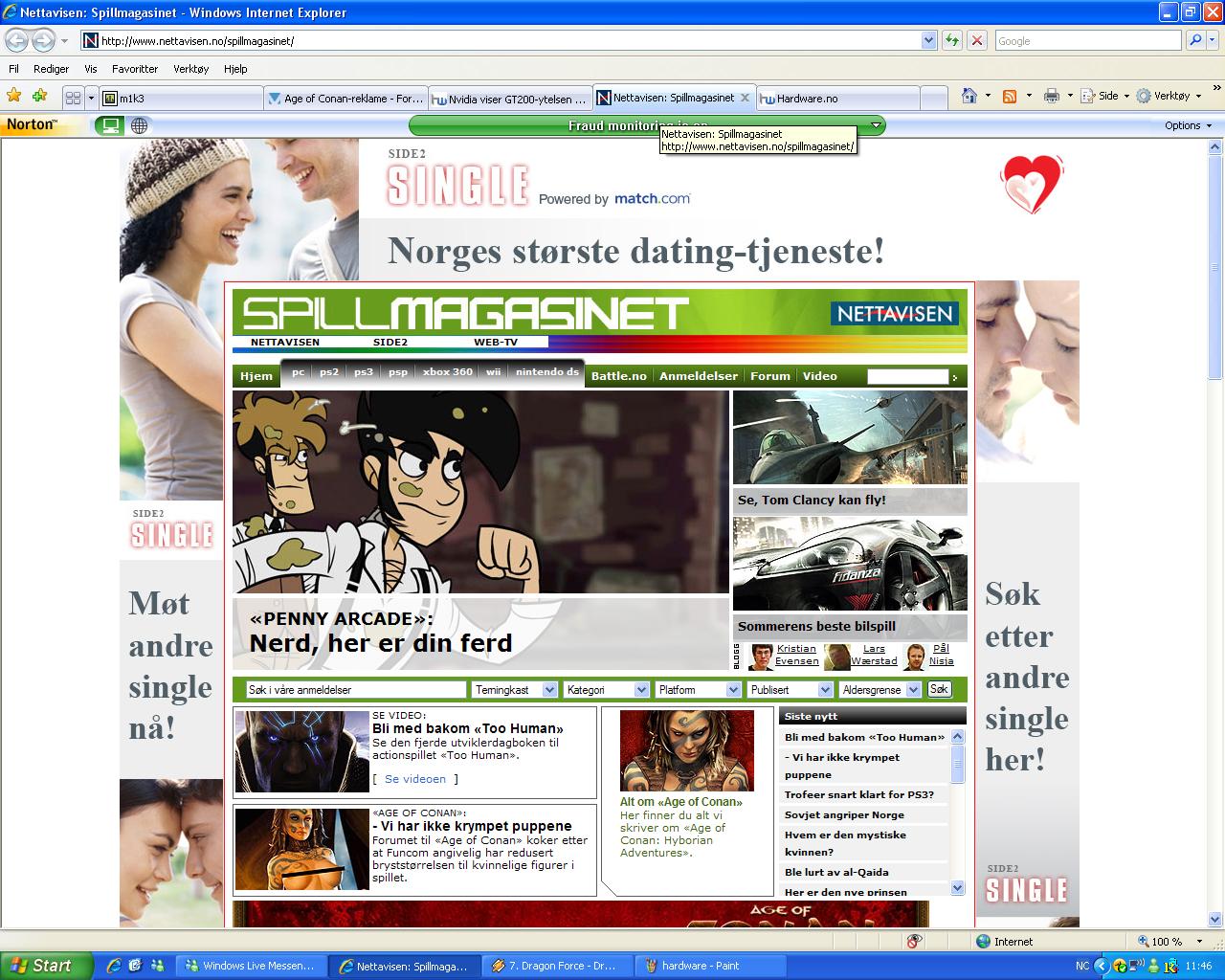Open Favorites Center star icon

[14, 96]
